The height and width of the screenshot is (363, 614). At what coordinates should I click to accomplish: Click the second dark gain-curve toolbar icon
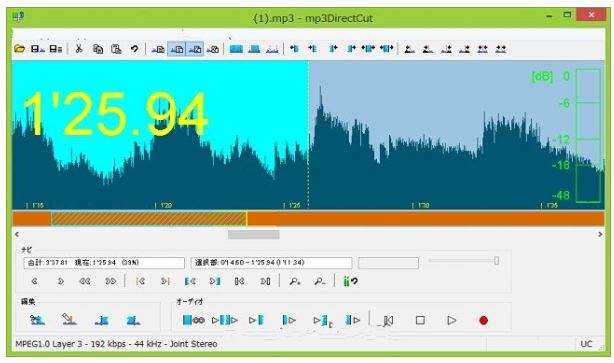click(x=428, y=49)
